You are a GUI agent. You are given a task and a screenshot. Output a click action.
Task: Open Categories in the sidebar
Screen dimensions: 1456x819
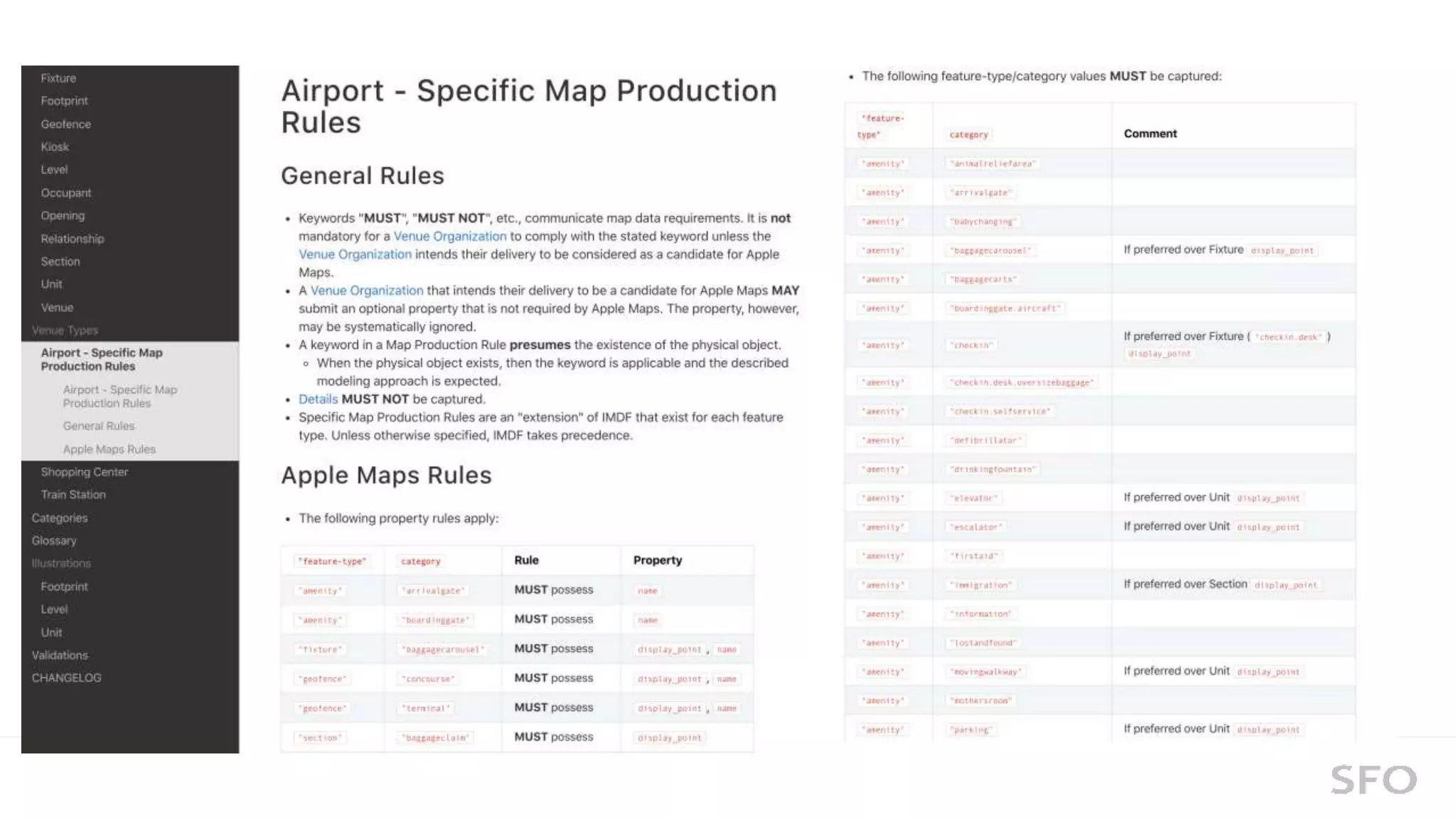[60, 518]
